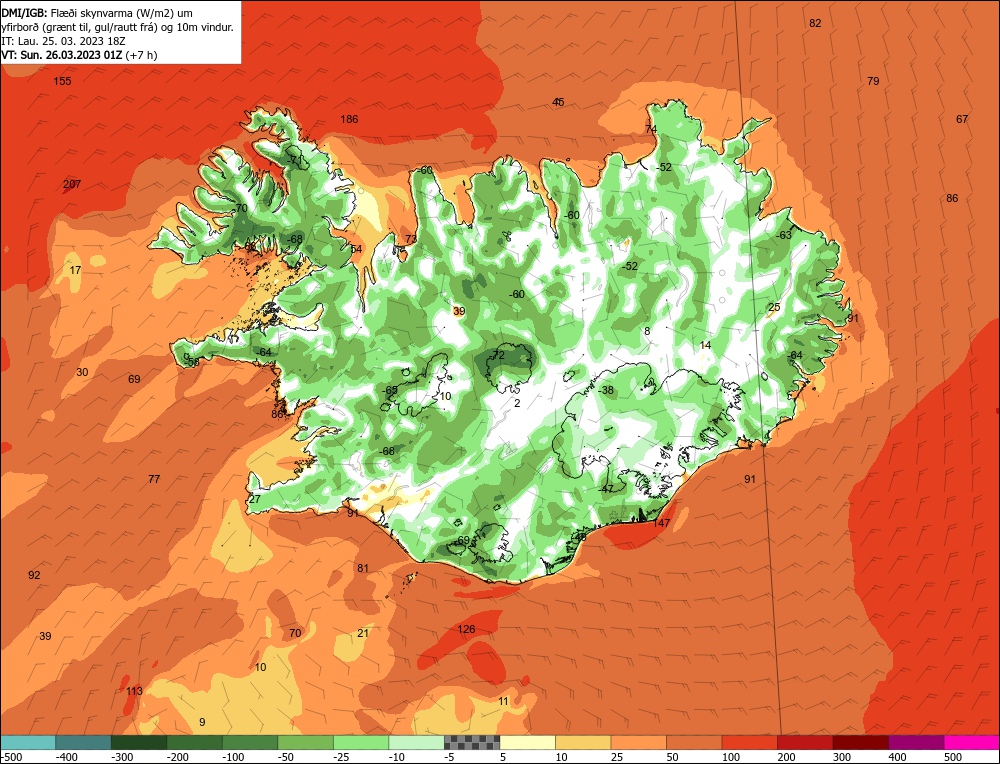Select the pale yellow 5 to 10 swatch
The height and width of the screenshot is (764, 1000).
[x=527, y=742]
